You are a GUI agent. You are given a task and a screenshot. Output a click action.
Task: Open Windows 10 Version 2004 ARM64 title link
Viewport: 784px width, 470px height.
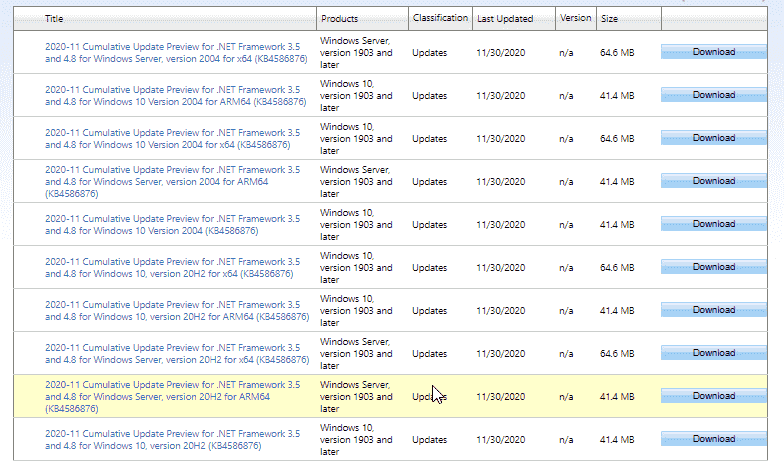(x=172, y=95)
